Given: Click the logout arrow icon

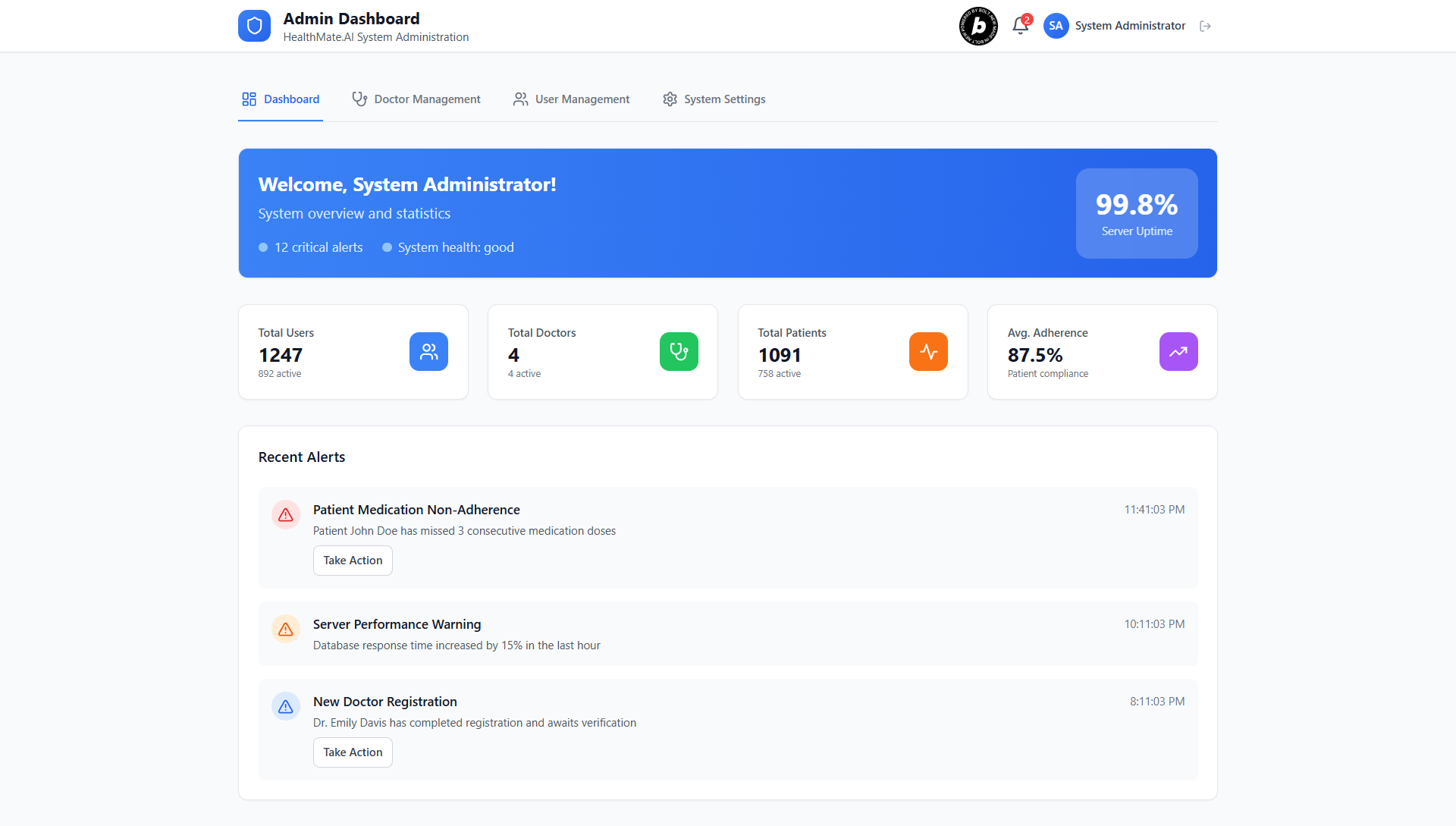Looking at the screenshot, I should point(1205,26).
